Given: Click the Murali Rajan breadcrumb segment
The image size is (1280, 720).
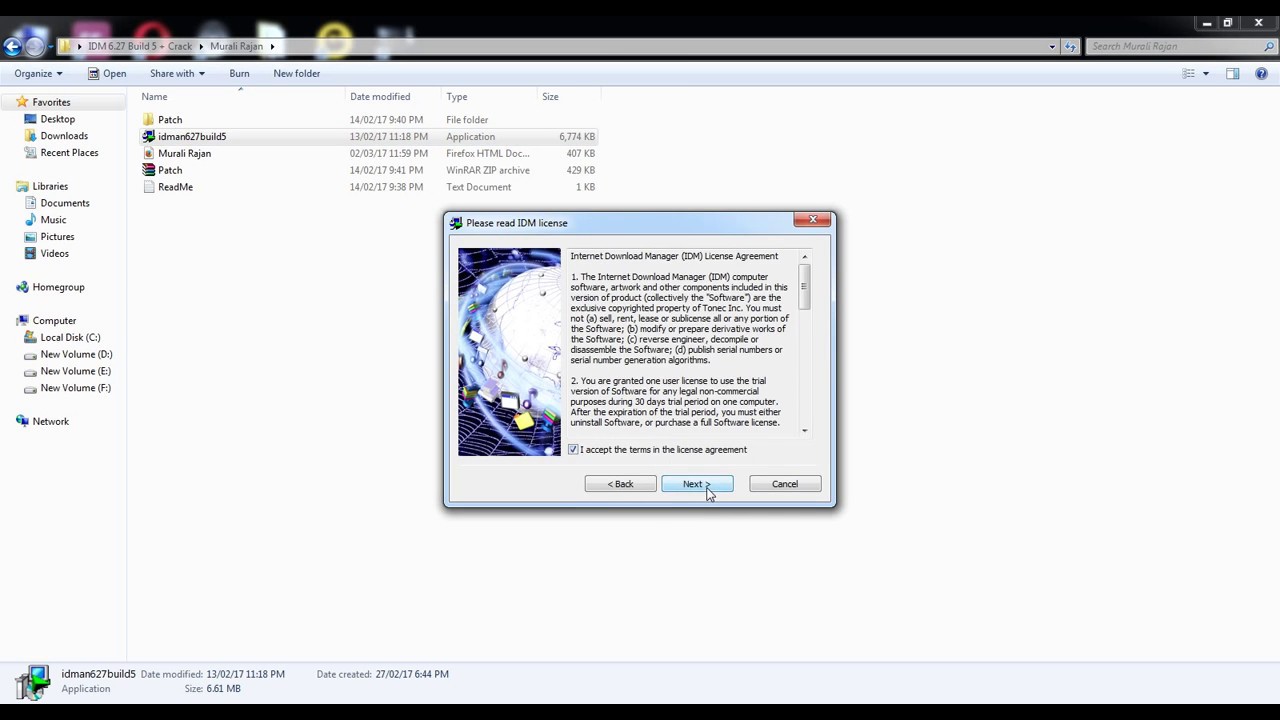Looking at the screenshot, I should (237, 46).
